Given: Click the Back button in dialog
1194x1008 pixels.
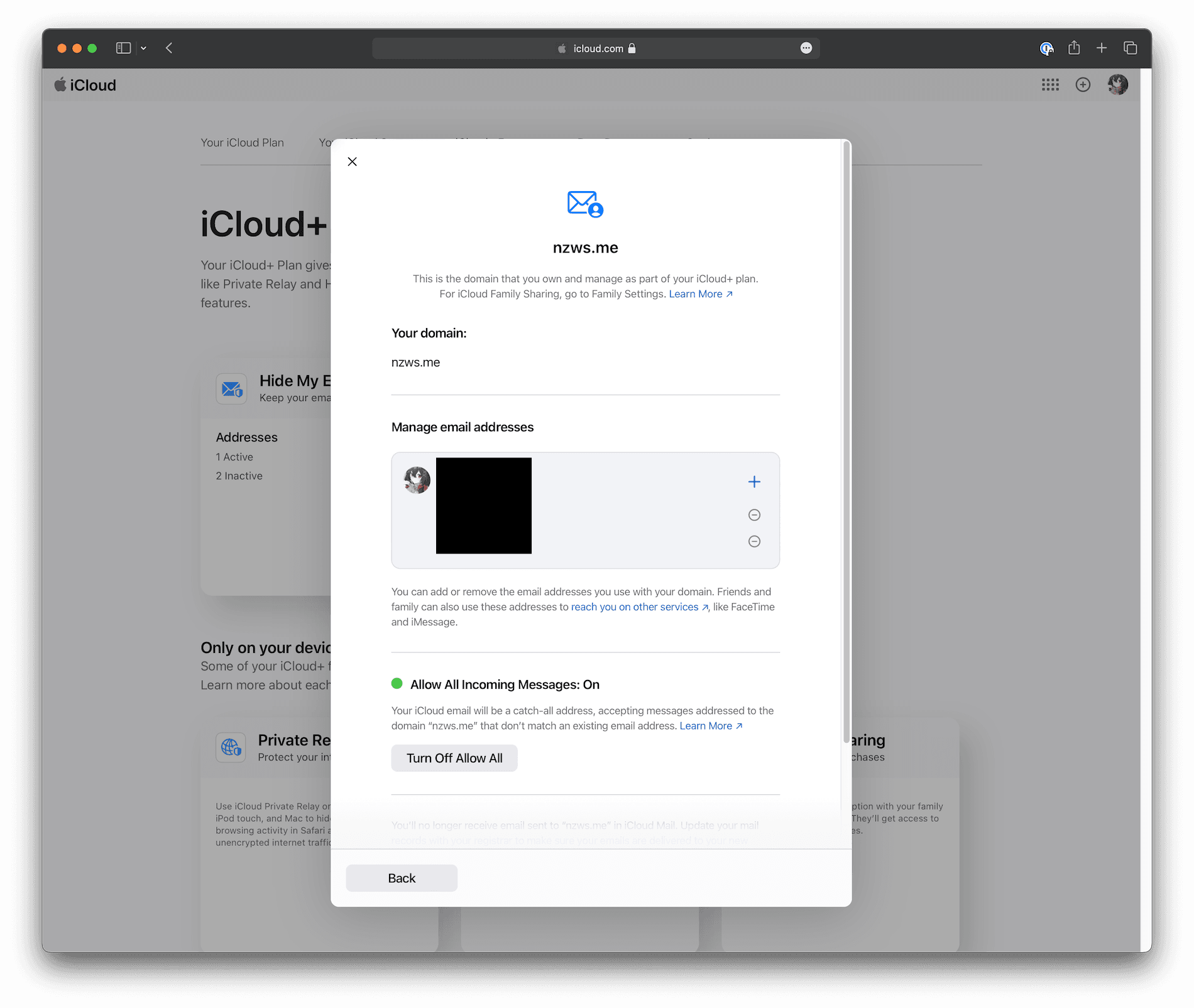Looking at the screenshot, I should [x=402, y=878].
